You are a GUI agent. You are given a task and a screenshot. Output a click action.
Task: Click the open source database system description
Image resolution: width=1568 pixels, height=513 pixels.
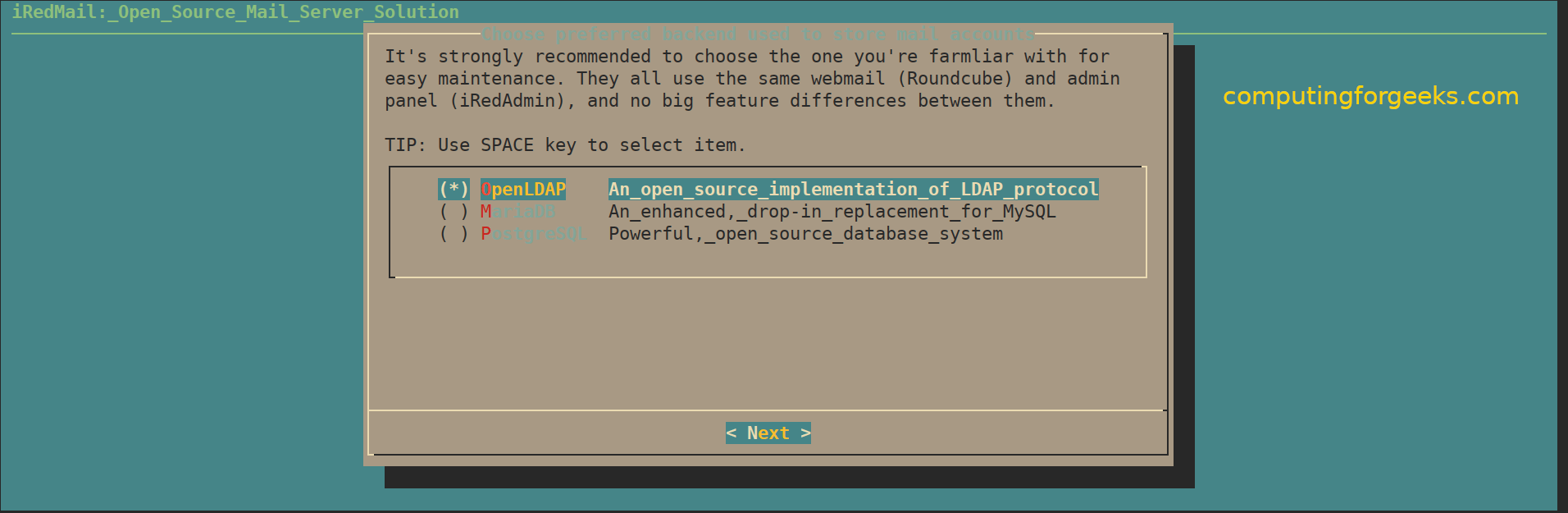click(x=805, y=234)
